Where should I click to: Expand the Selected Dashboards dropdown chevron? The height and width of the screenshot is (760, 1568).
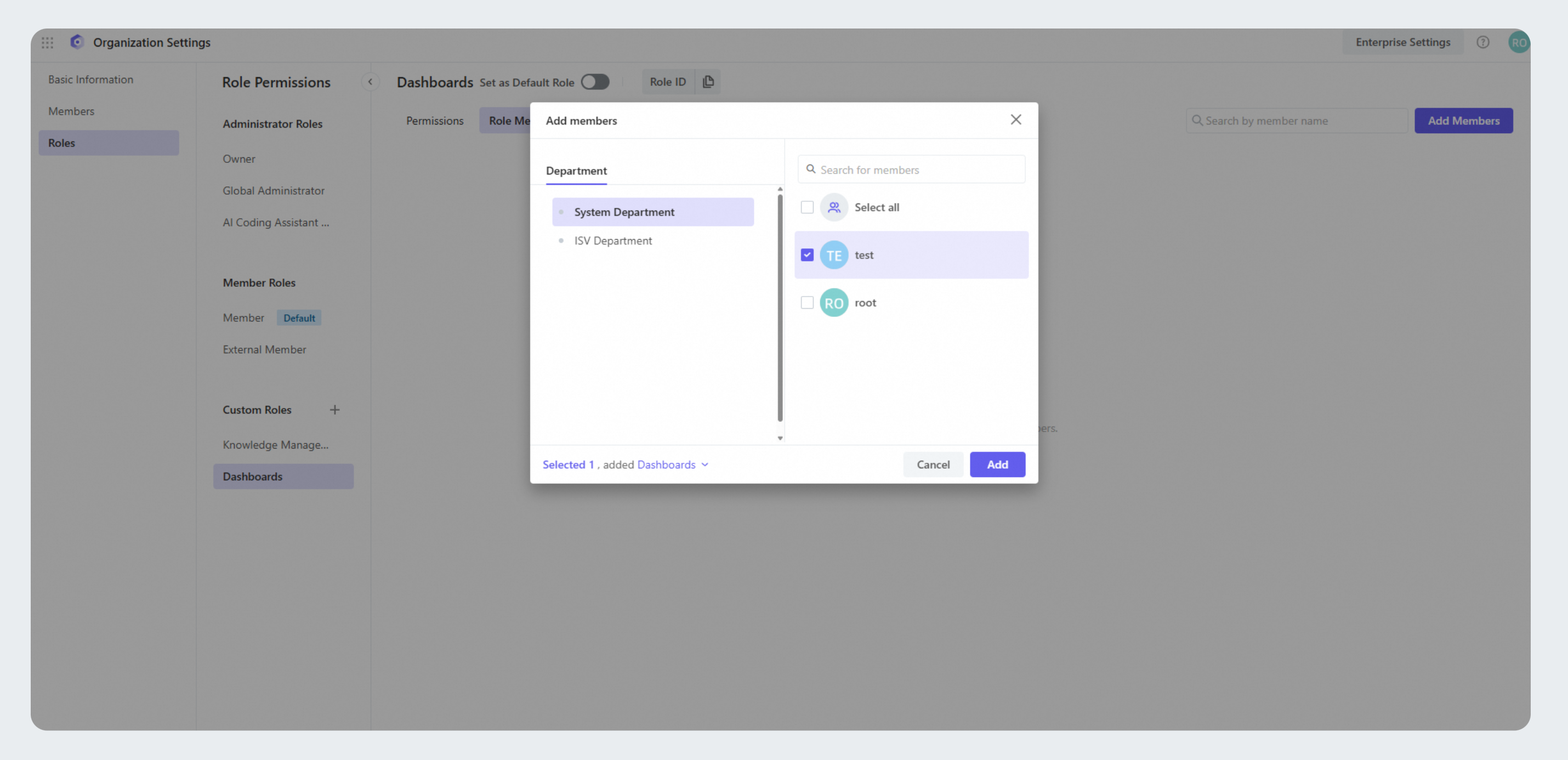click(x=705, y=464)
